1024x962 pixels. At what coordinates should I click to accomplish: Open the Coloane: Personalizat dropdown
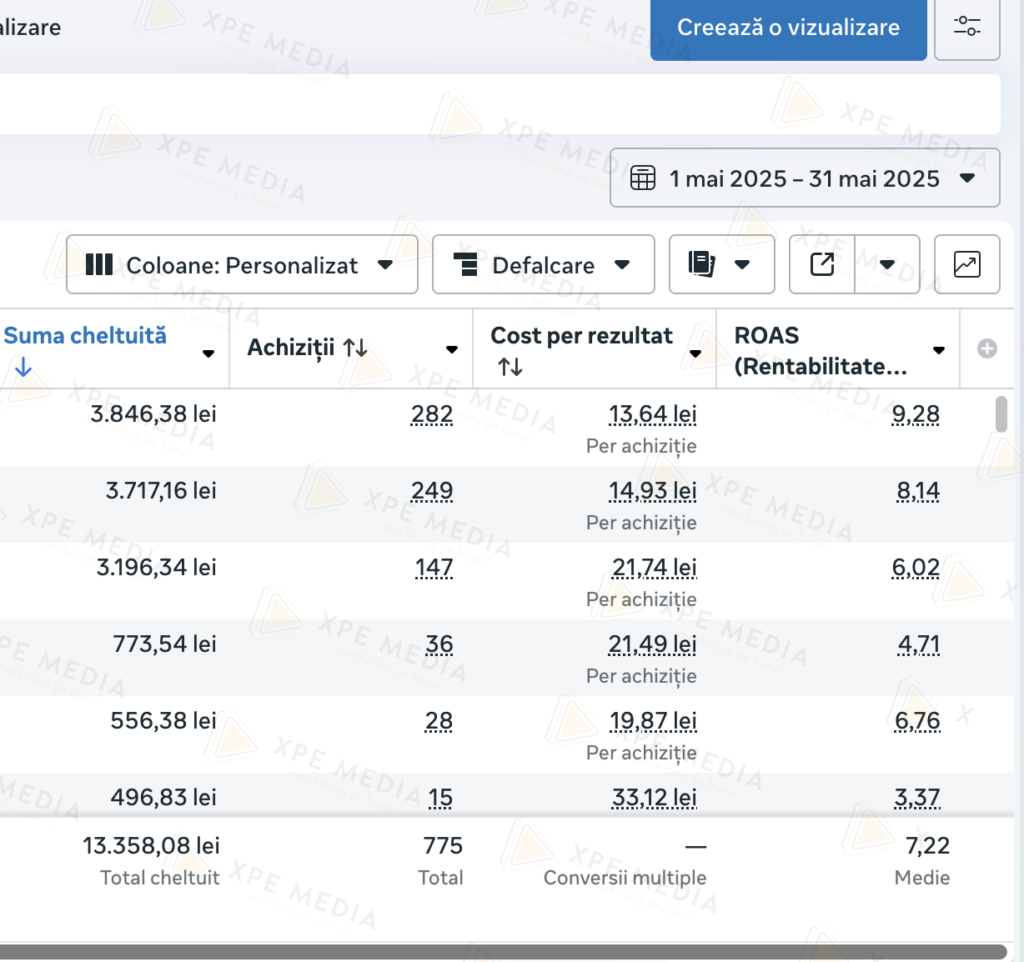[242, 265]
